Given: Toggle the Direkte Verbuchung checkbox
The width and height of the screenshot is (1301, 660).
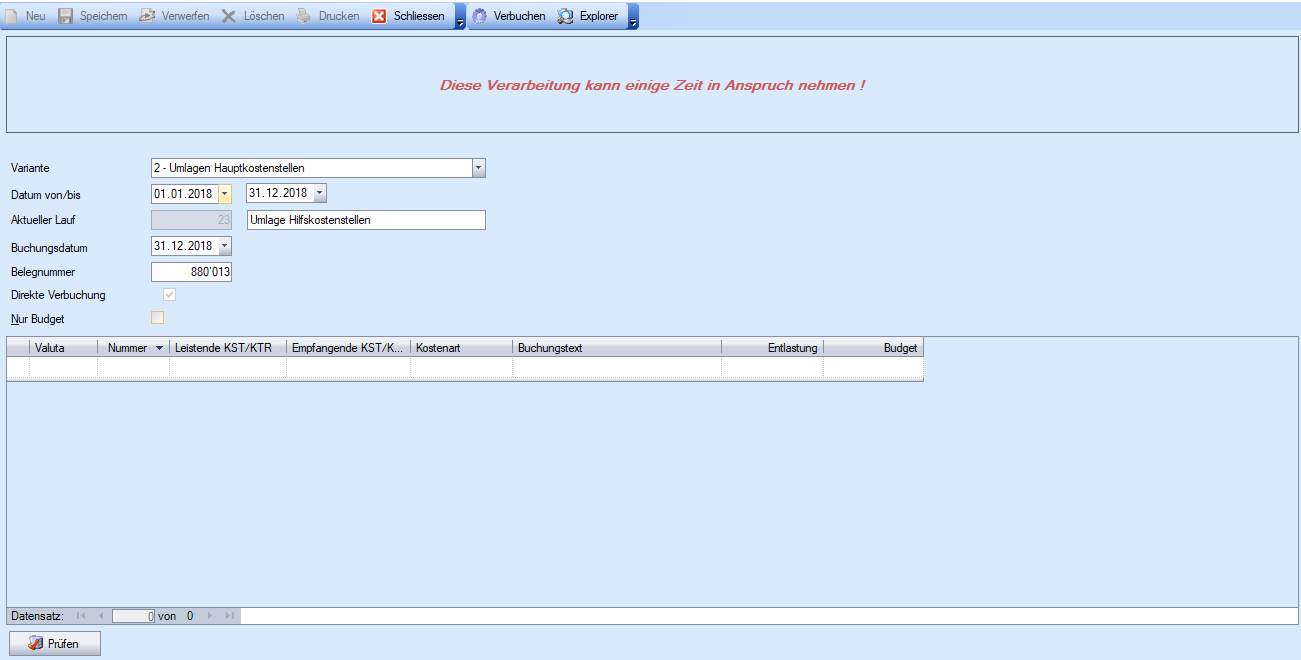Looking at the screenshot, I should pos(170,295).
